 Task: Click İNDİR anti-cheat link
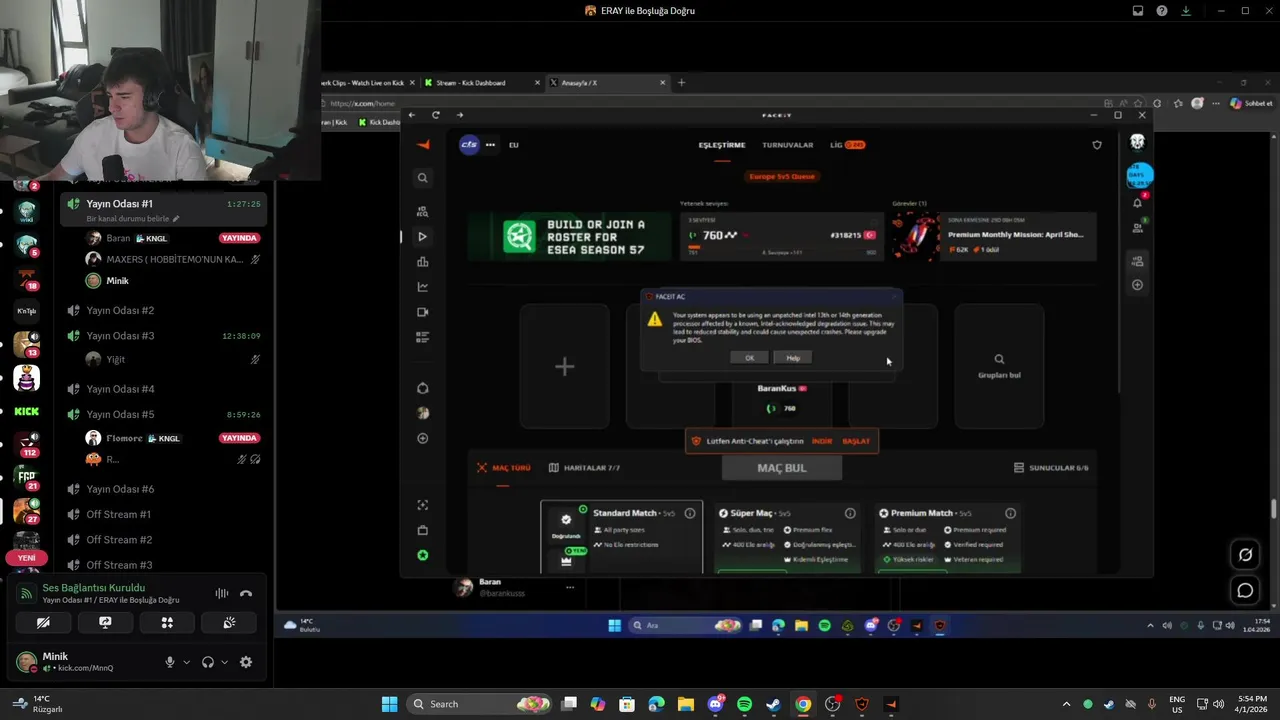[822, 441]
